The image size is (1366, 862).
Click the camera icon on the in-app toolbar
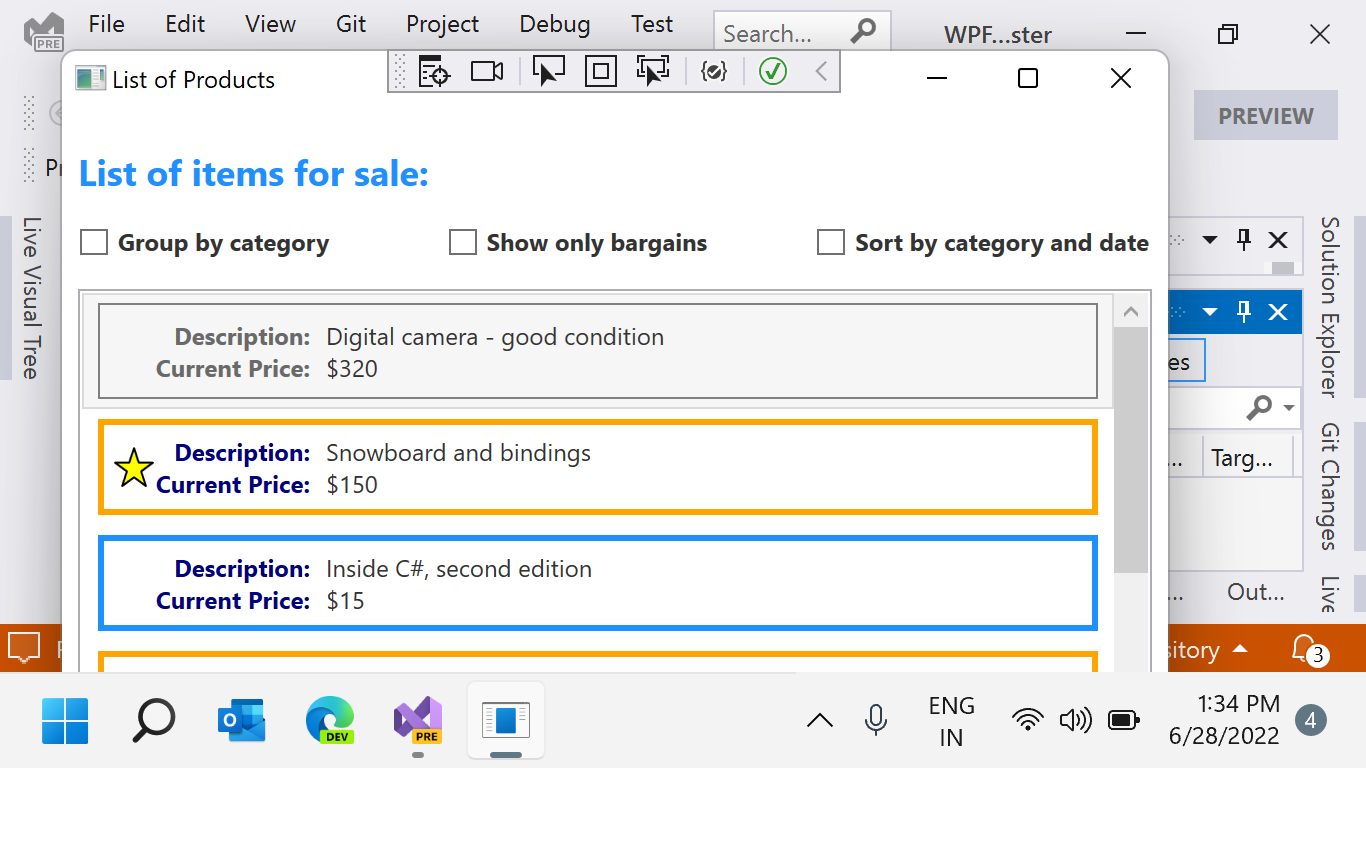pyautogui.click(x=487, y=71)
